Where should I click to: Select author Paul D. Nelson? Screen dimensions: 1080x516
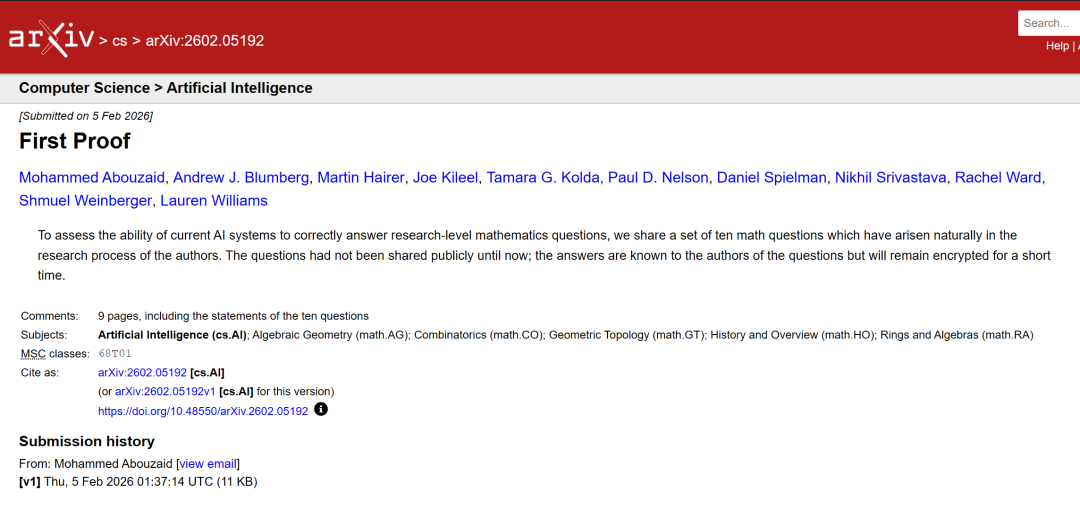[658, 177]
